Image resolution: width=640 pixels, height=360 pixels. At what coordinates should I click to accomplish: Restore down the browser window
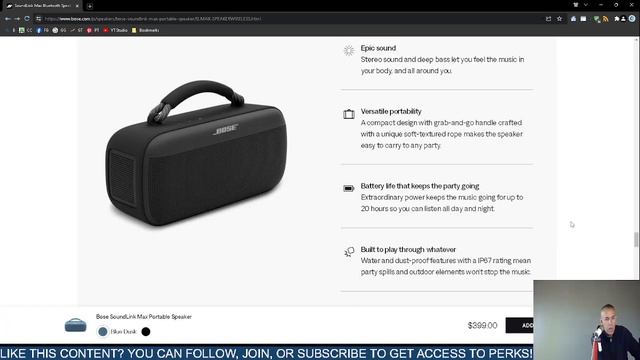[x=616, y=5]
